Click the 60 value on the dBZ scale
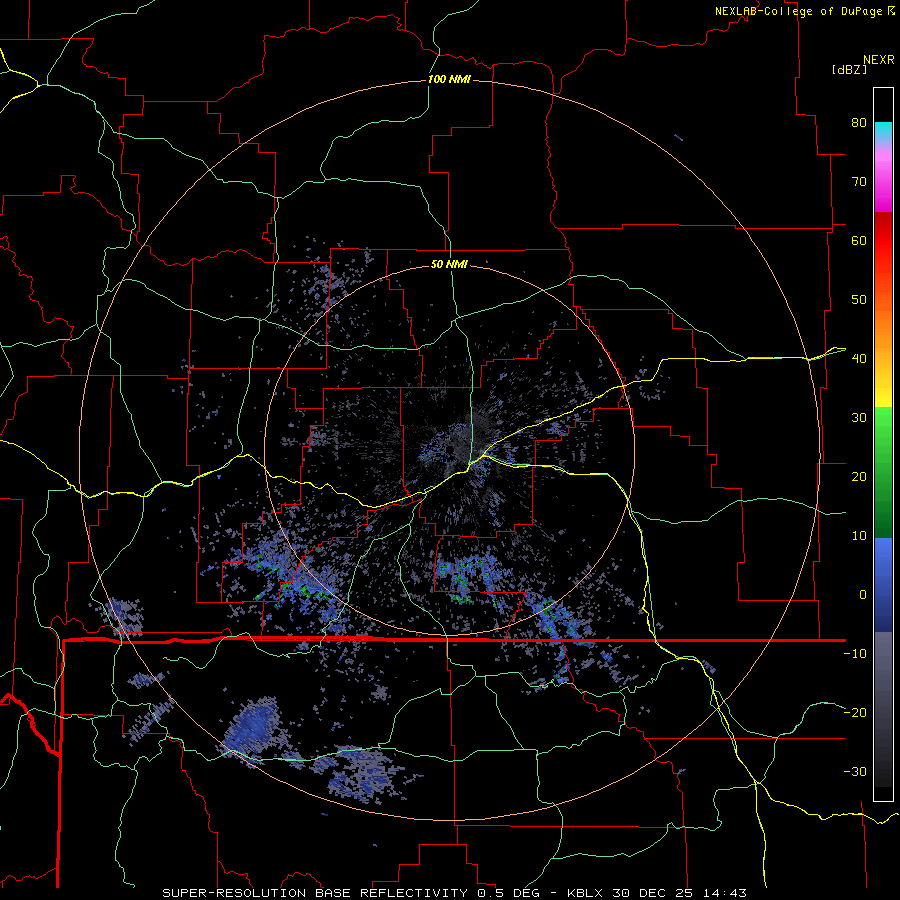Image resolution: width=900 pixels, height=900 pixels. pos(859,240)
